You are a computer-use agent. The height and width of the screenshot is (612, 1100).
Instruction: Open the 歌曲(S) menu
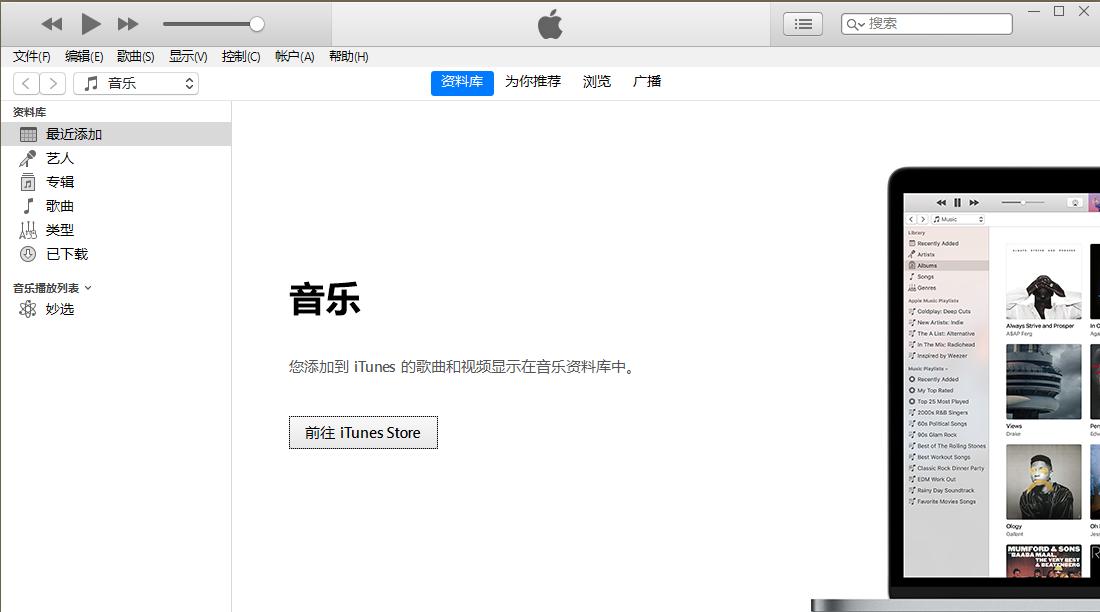pos(135,56)
